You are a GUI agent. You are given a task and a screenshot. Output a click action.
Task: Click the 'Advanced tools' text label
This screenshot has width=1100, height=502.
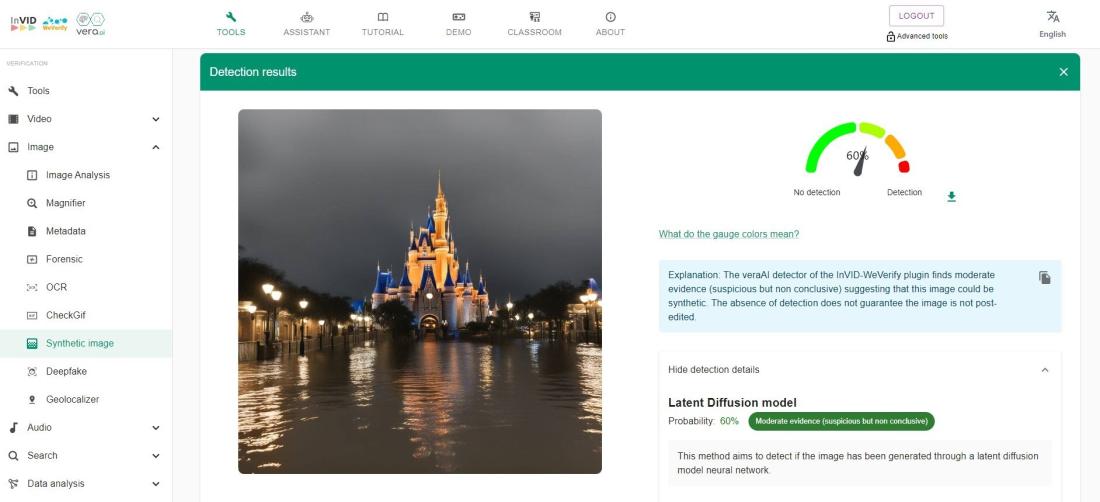click(923, 36)
